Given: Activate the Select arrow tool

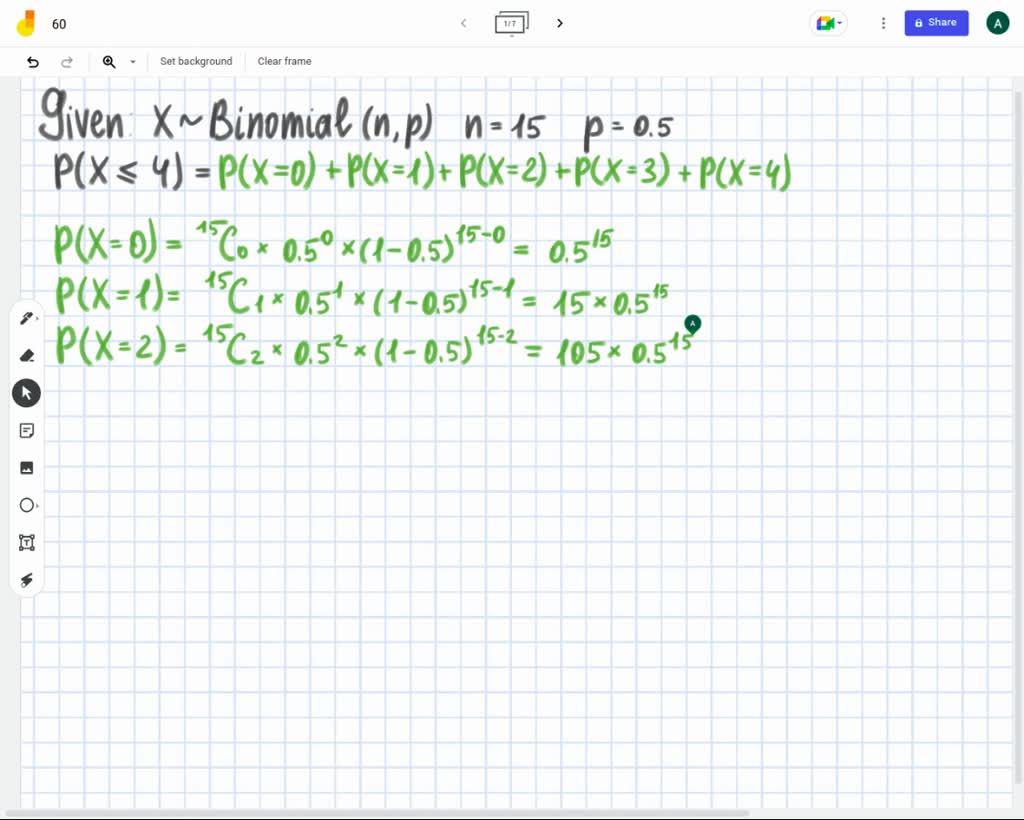Looking at the screenshot, I should click(26, 392).
